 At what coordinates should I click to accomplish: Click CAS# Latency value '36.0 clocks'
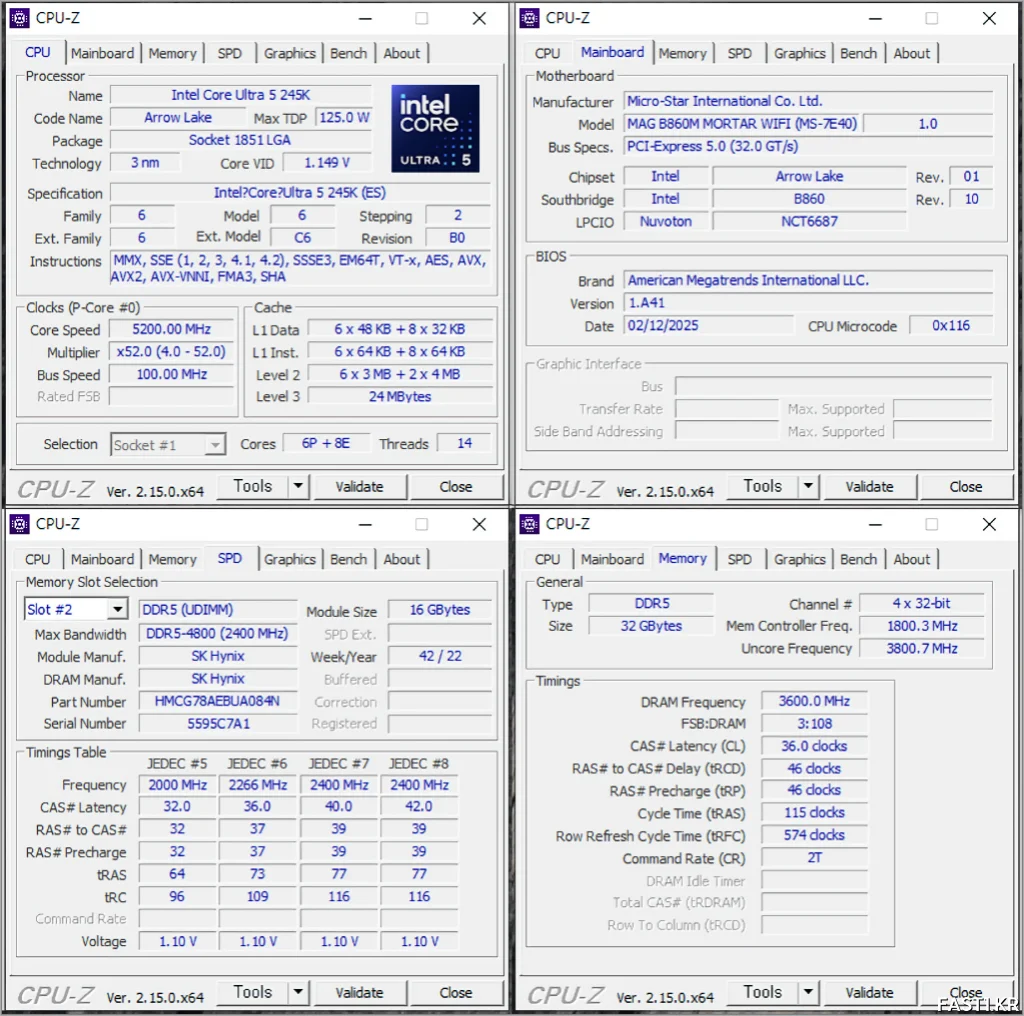click(x=814, y=746)
